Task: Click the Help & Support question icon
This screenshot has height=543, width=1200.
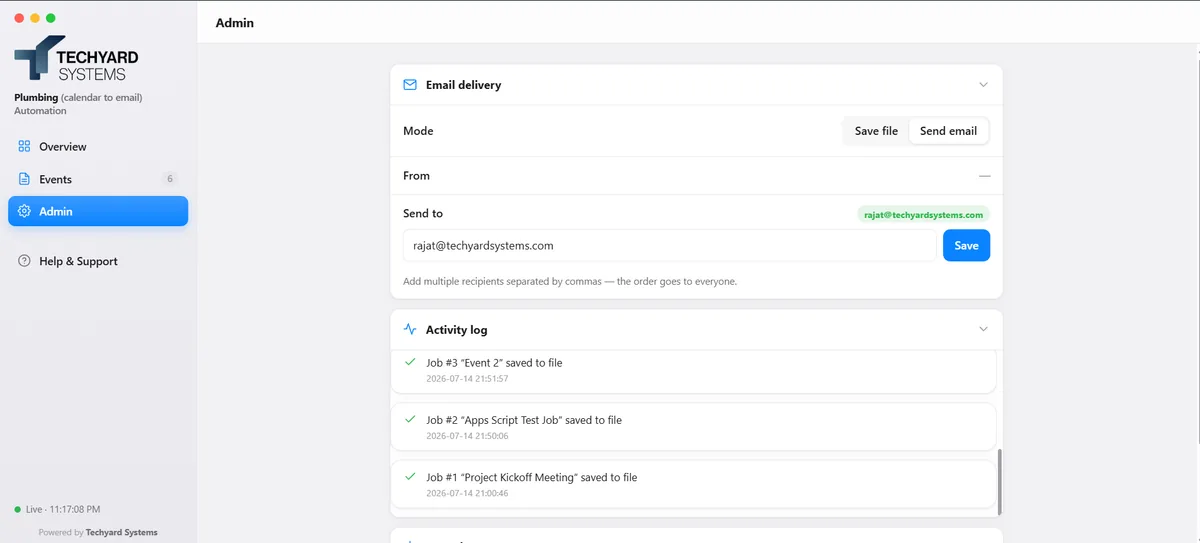Action: pos(25,261)
